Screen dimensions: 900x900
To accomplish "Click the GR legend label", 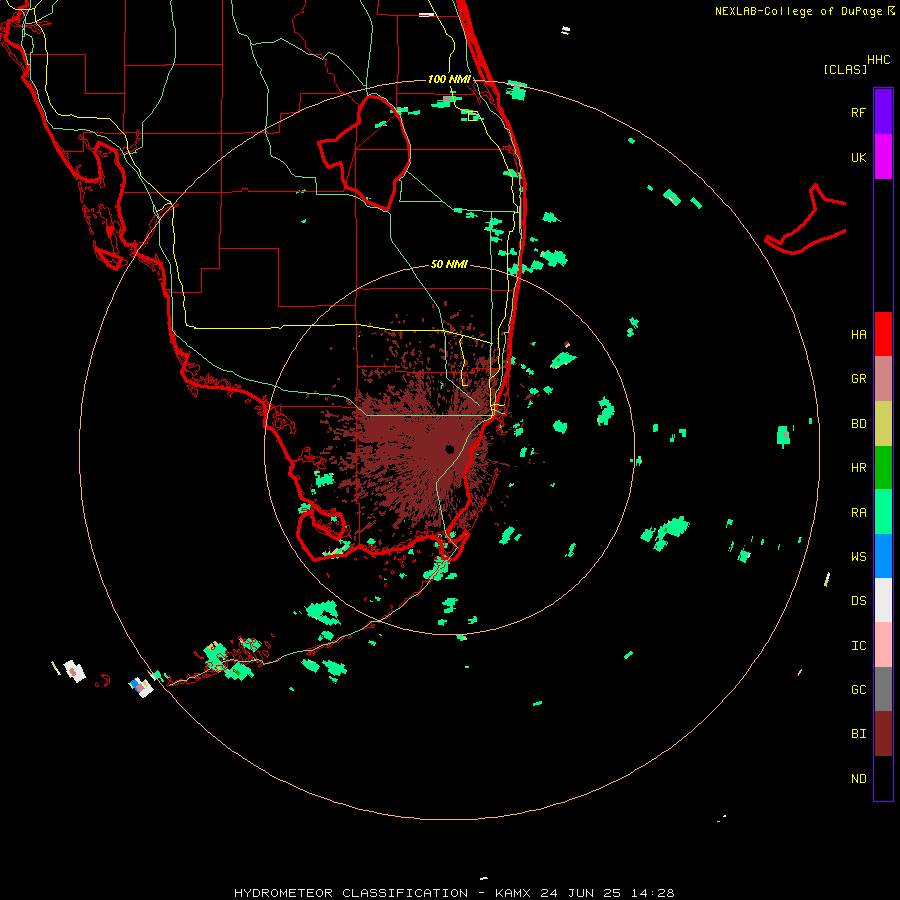I will pyautogui.click(x=858, y=379).
